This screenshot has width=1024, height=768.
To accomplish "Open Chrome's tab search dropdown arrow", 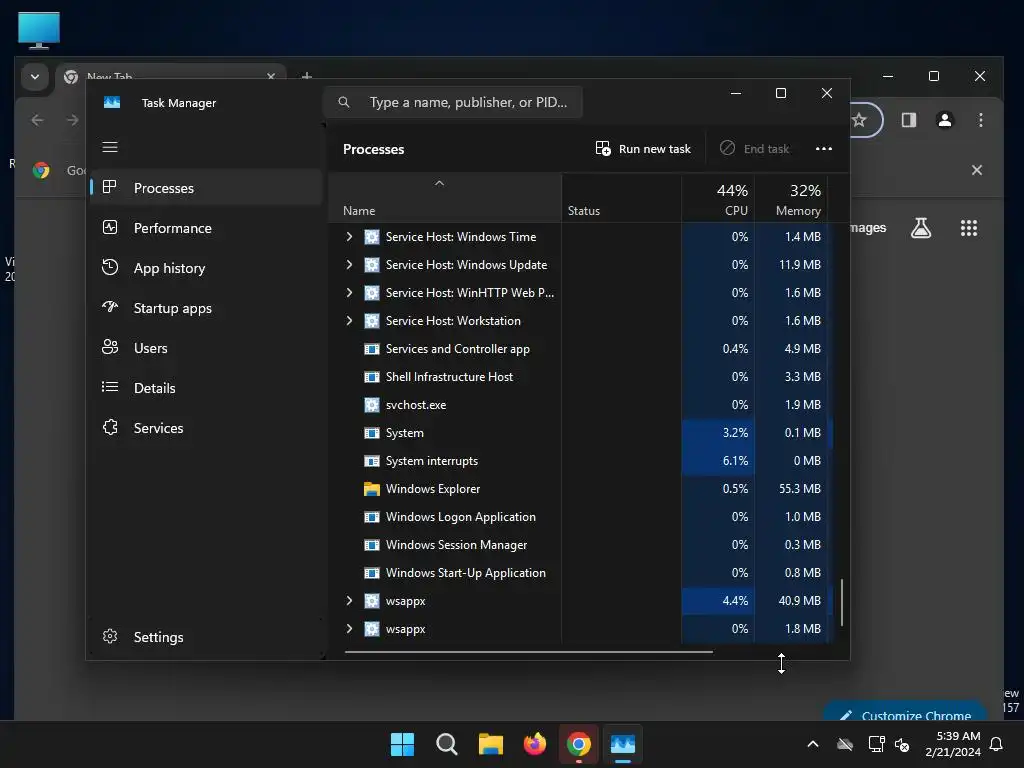I will [35, 77].
